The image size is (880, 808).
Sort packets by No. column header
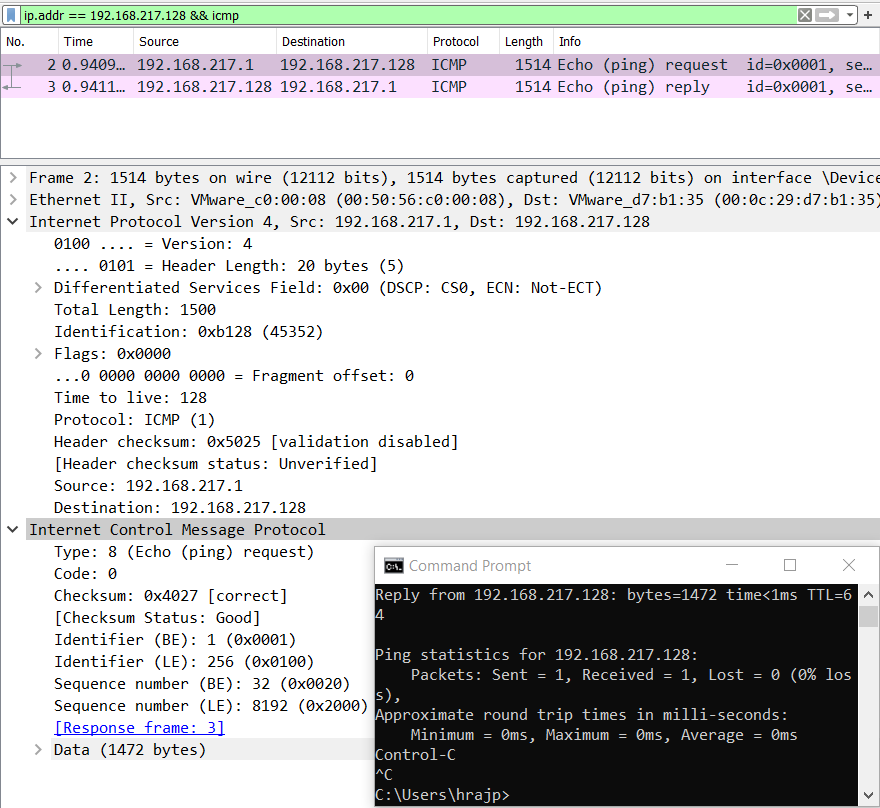[29, 42]
